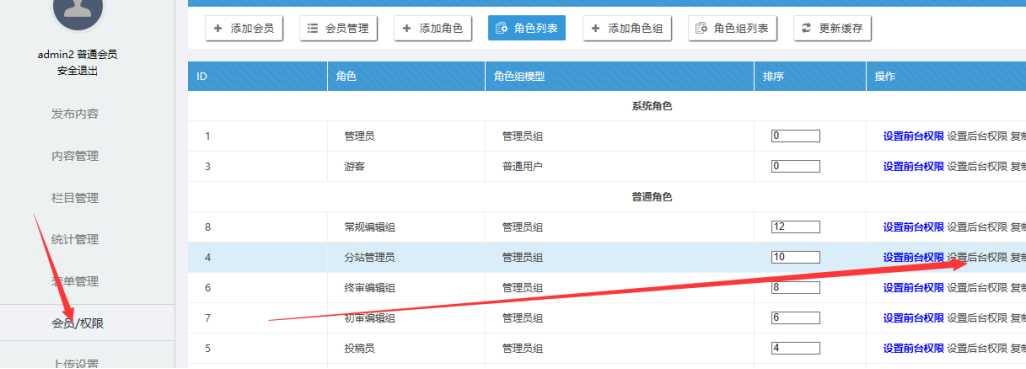
Task: Click the 添加角色组 plus icon
Action: 596,29
